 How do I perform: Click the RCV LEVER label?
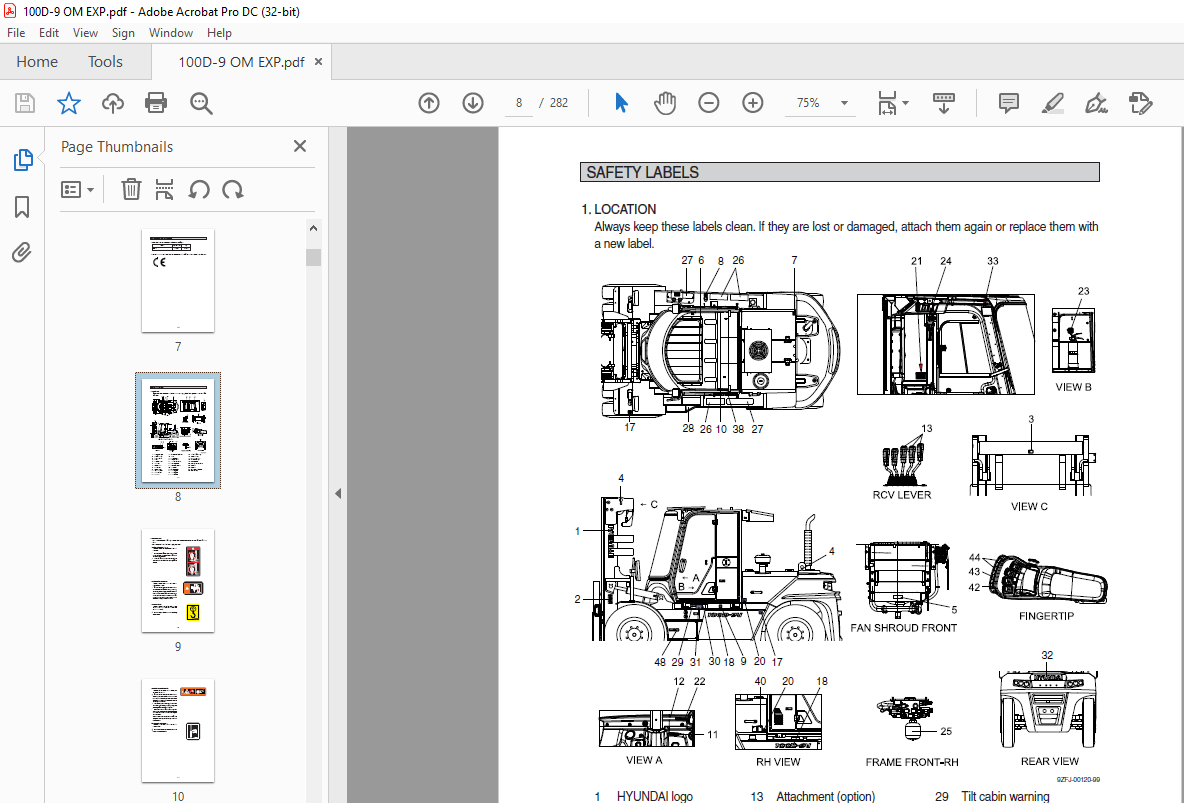click(902, 495)
